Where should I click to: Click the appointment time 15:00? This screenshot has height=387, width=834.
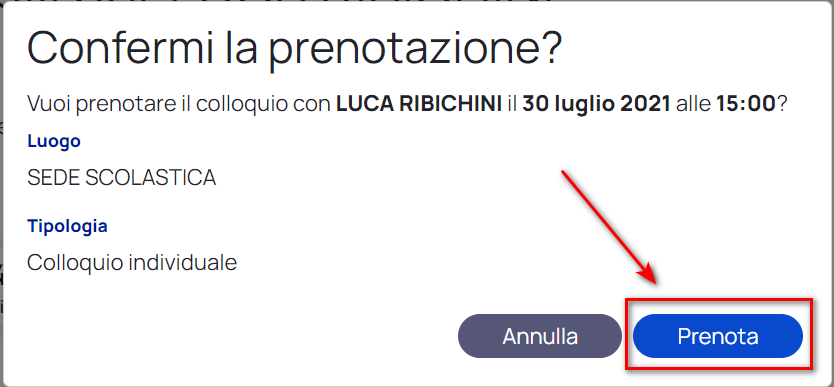(746, 104)
